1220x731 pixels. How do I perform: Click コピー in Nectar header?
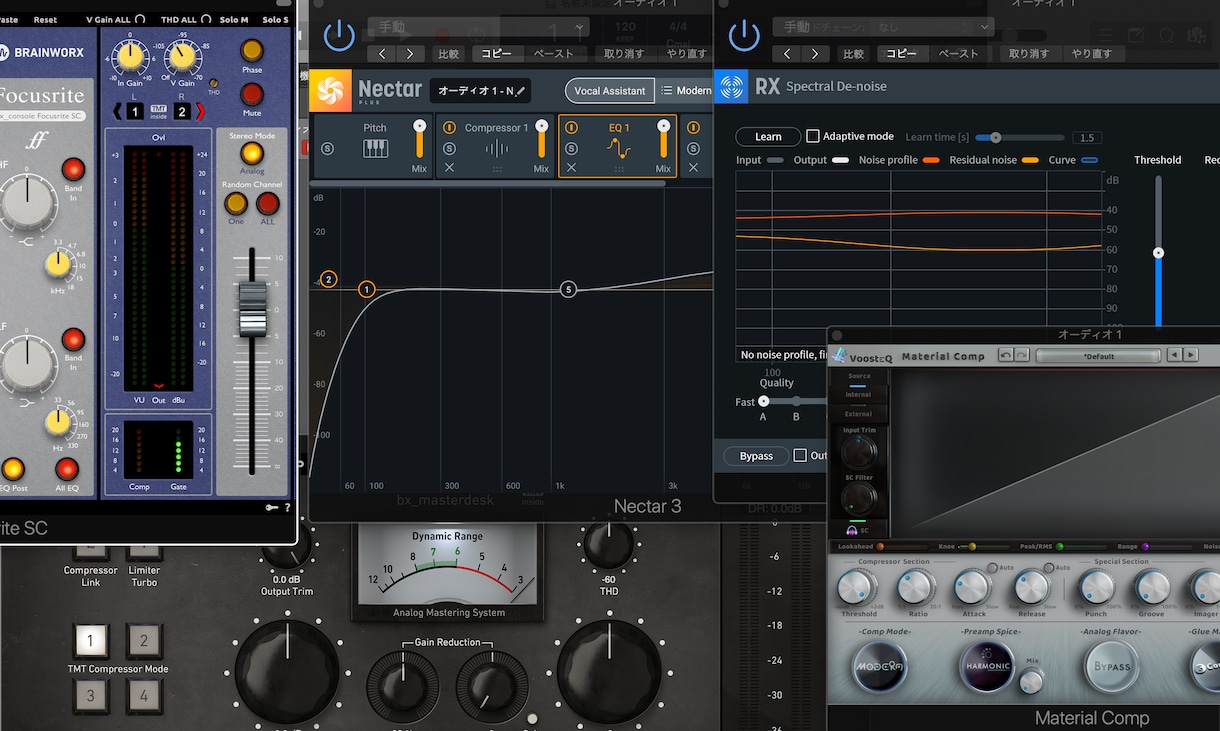pos(496,53)
